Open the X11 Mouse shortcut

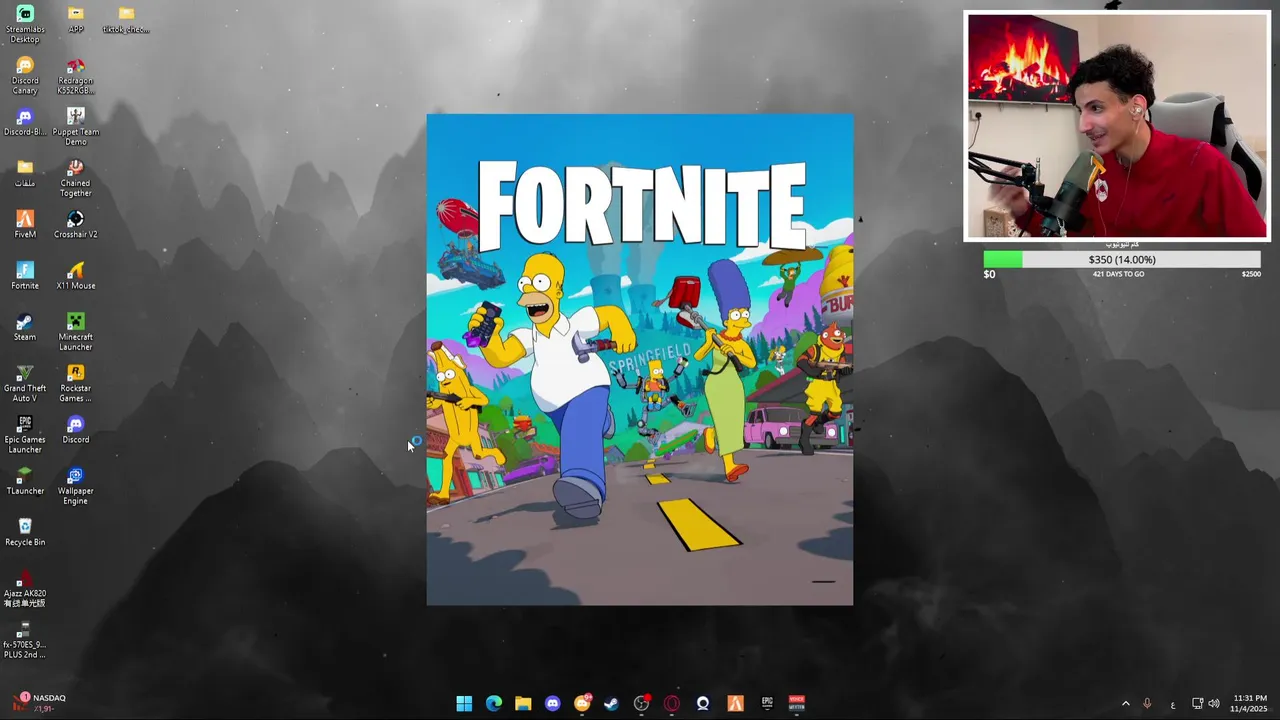click(76, 276)
